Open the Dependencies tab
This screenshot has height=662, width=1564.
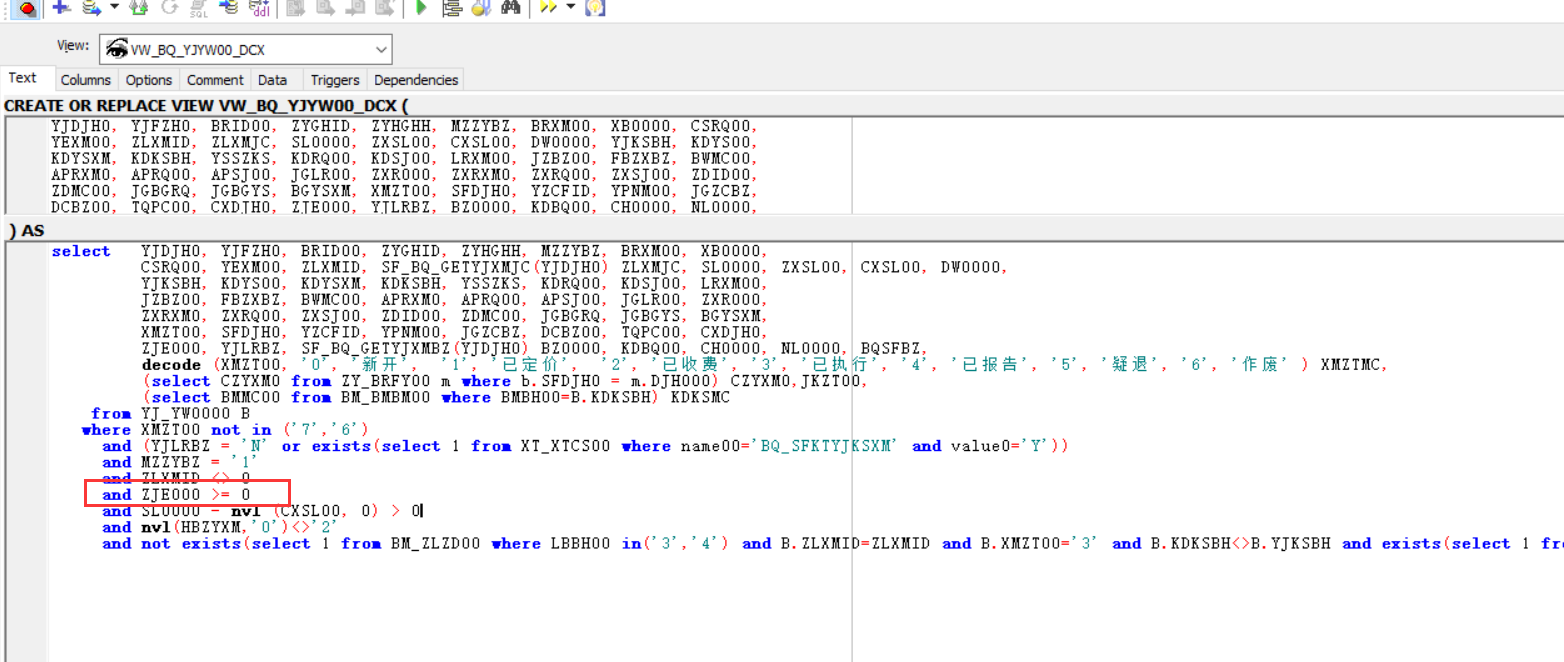pyautogui.click(x=415, y=80)
